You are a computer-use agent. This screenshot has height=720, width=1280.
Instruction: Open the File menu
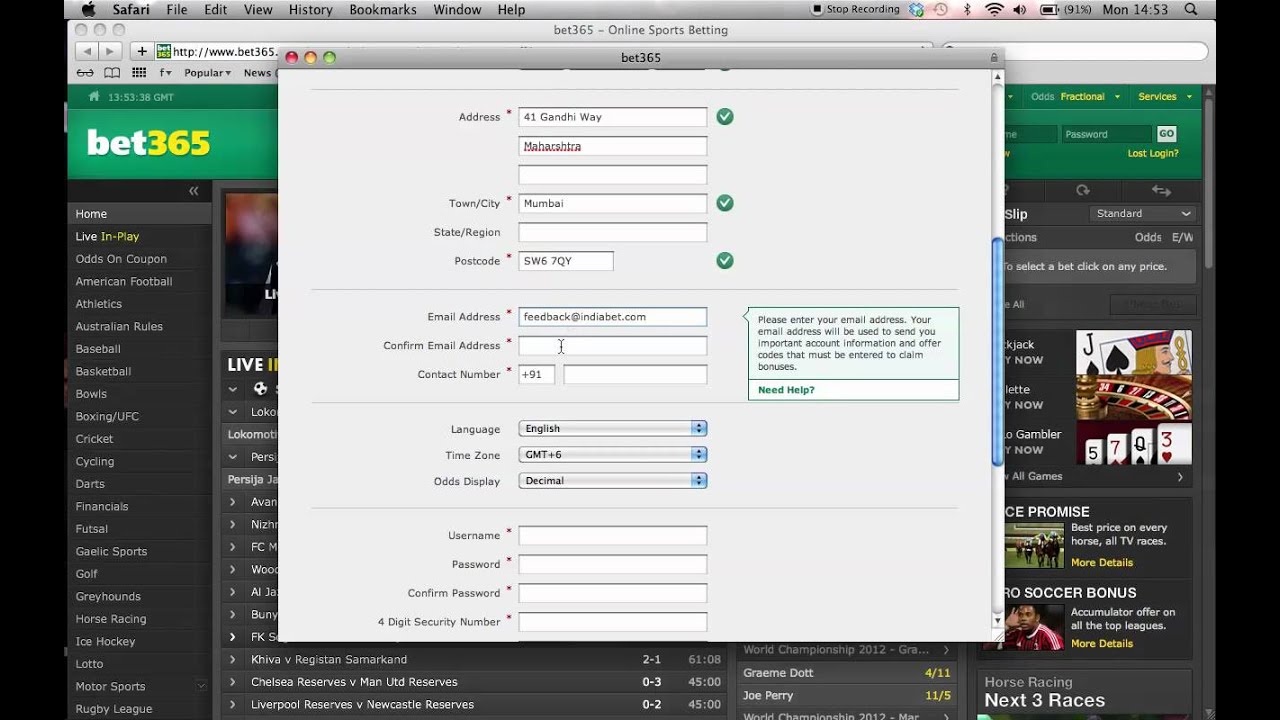pyautogui.click(x=177, y=10)
